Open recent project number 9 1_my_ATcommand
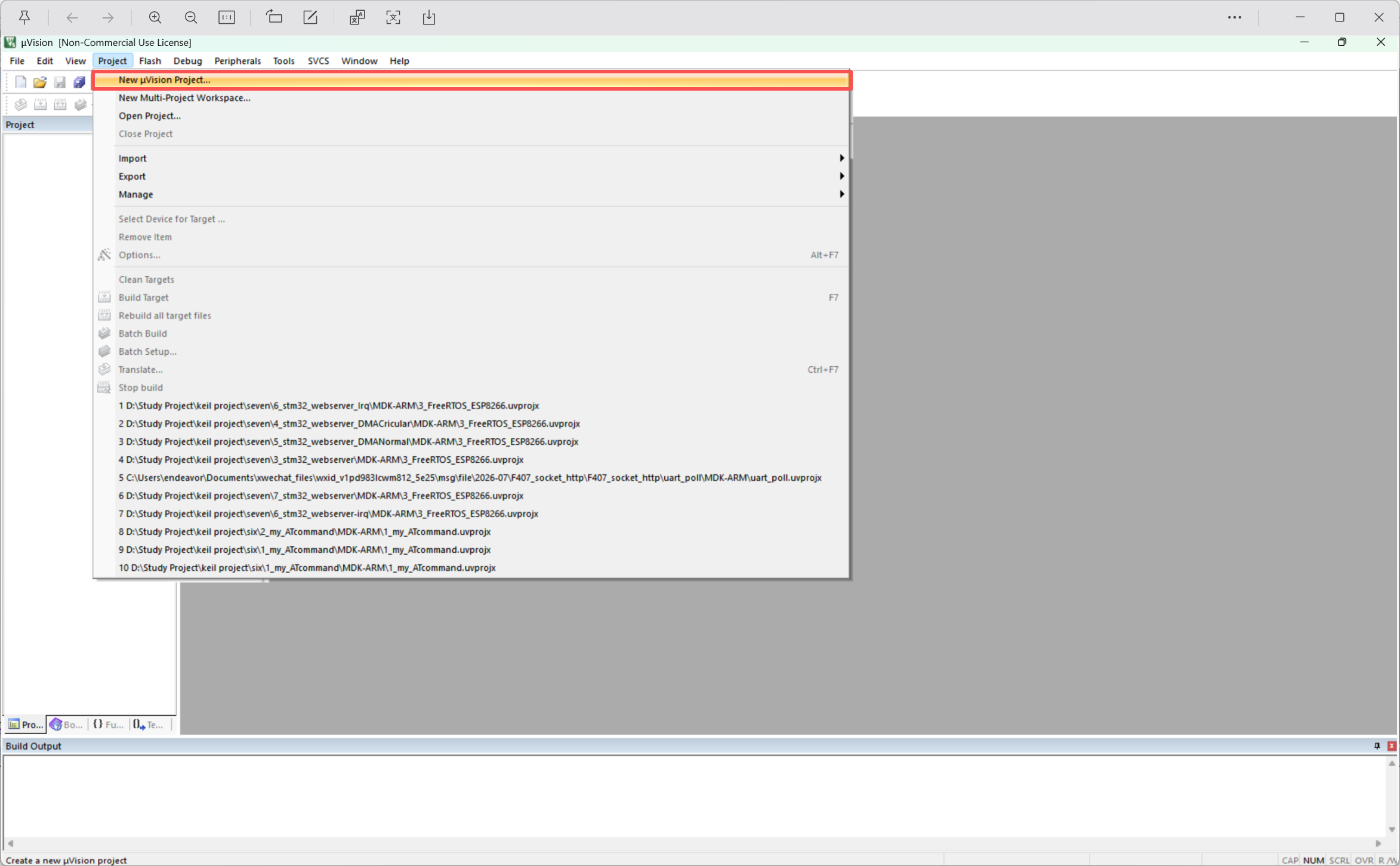Screen dimensions: 1400x866 point(471,550)
